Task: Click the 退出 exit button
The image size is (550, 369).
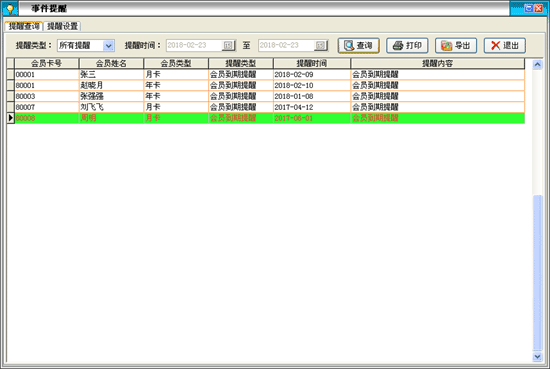Action: tap(505, 46)
